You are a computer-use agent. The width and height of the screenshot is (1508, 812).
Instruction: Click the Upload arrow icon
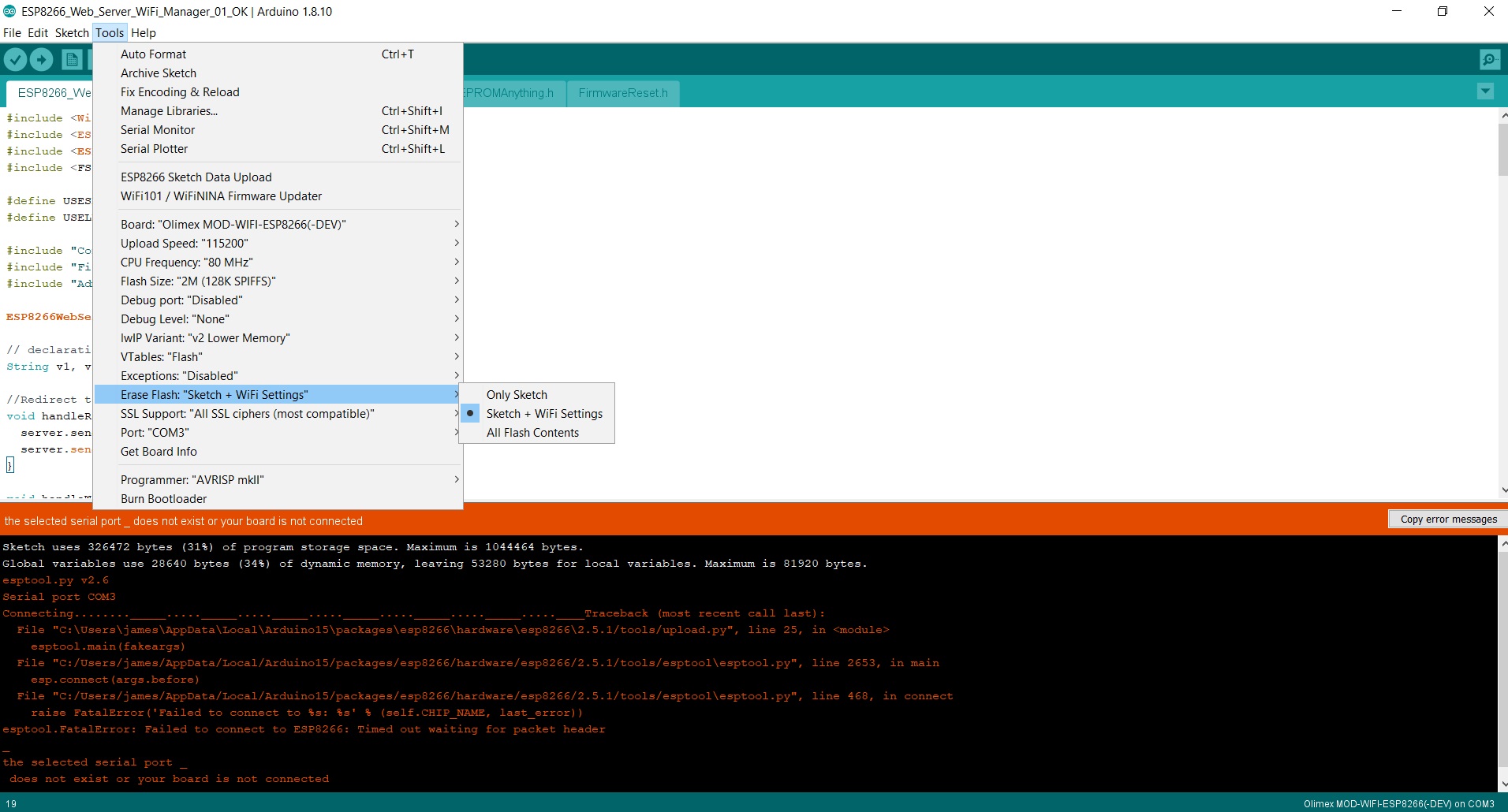42,60
